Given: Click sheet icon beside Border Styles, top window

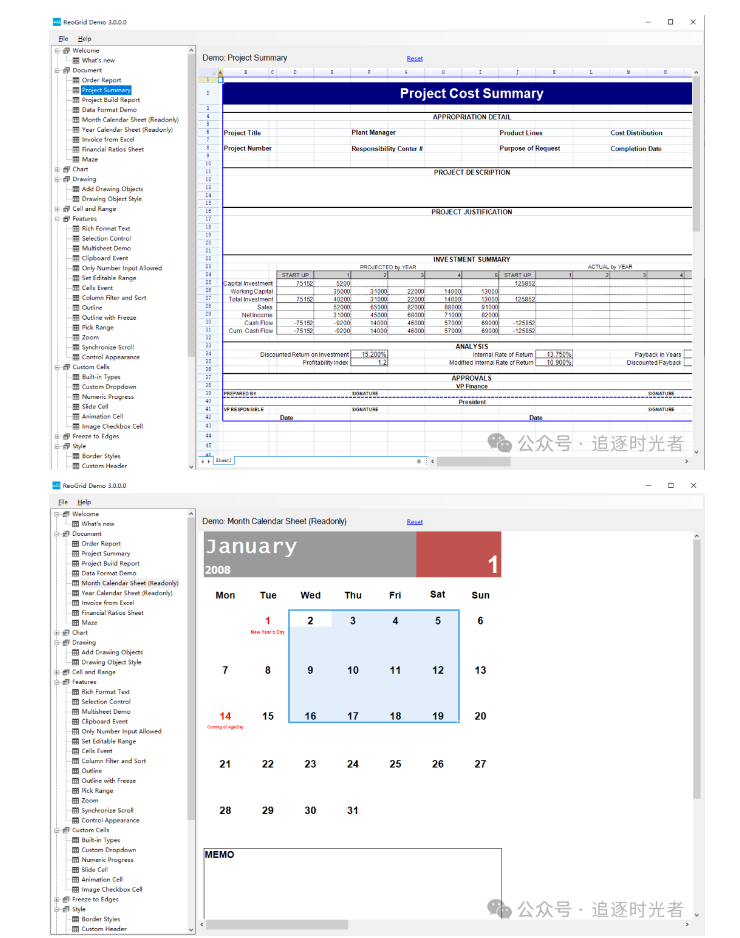Looking at the screenshot, I should pos(76,456).
